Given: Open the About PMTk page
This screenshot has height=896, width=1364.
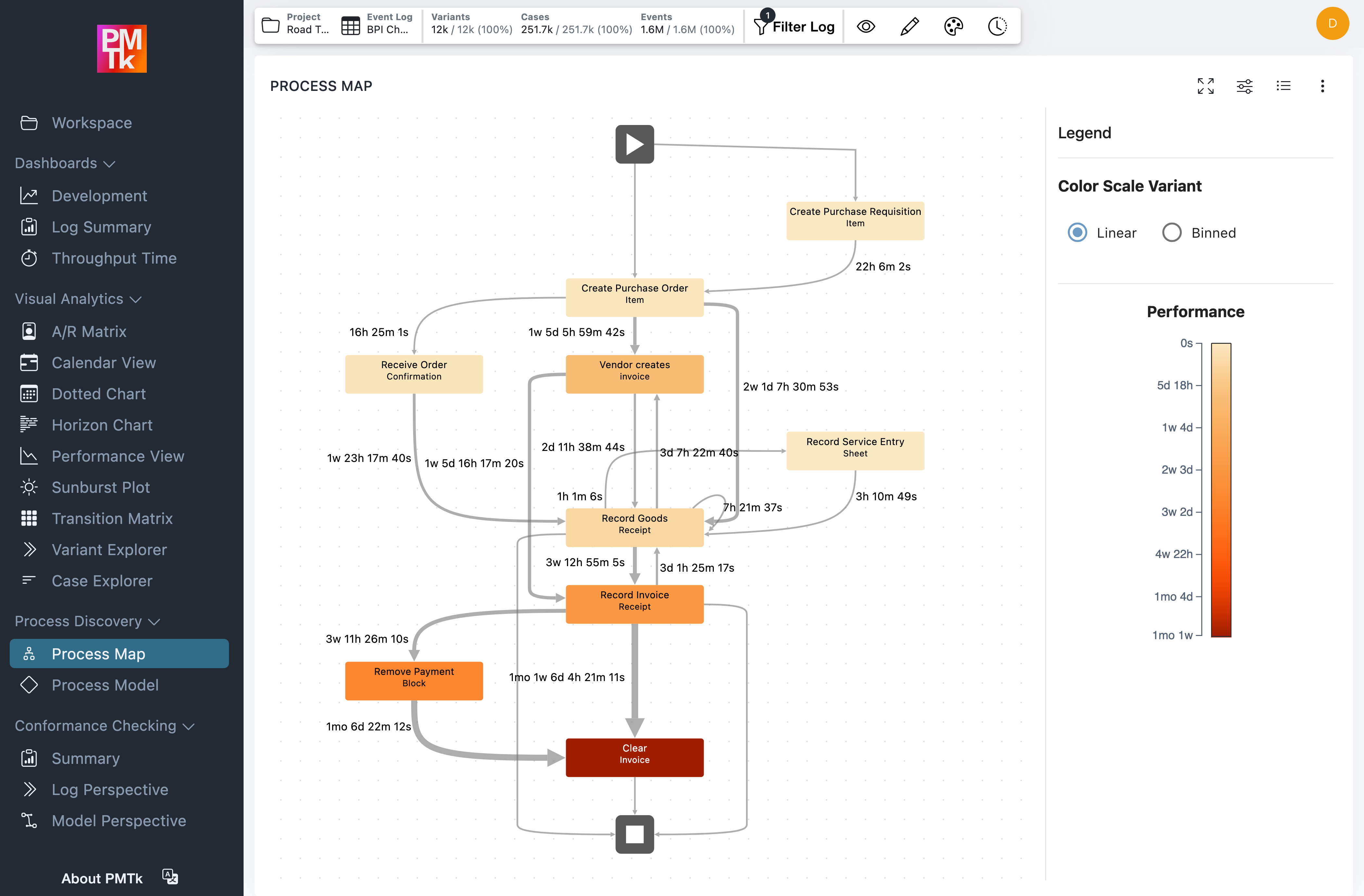Looking at the screenshot, I should pos(102,878).
